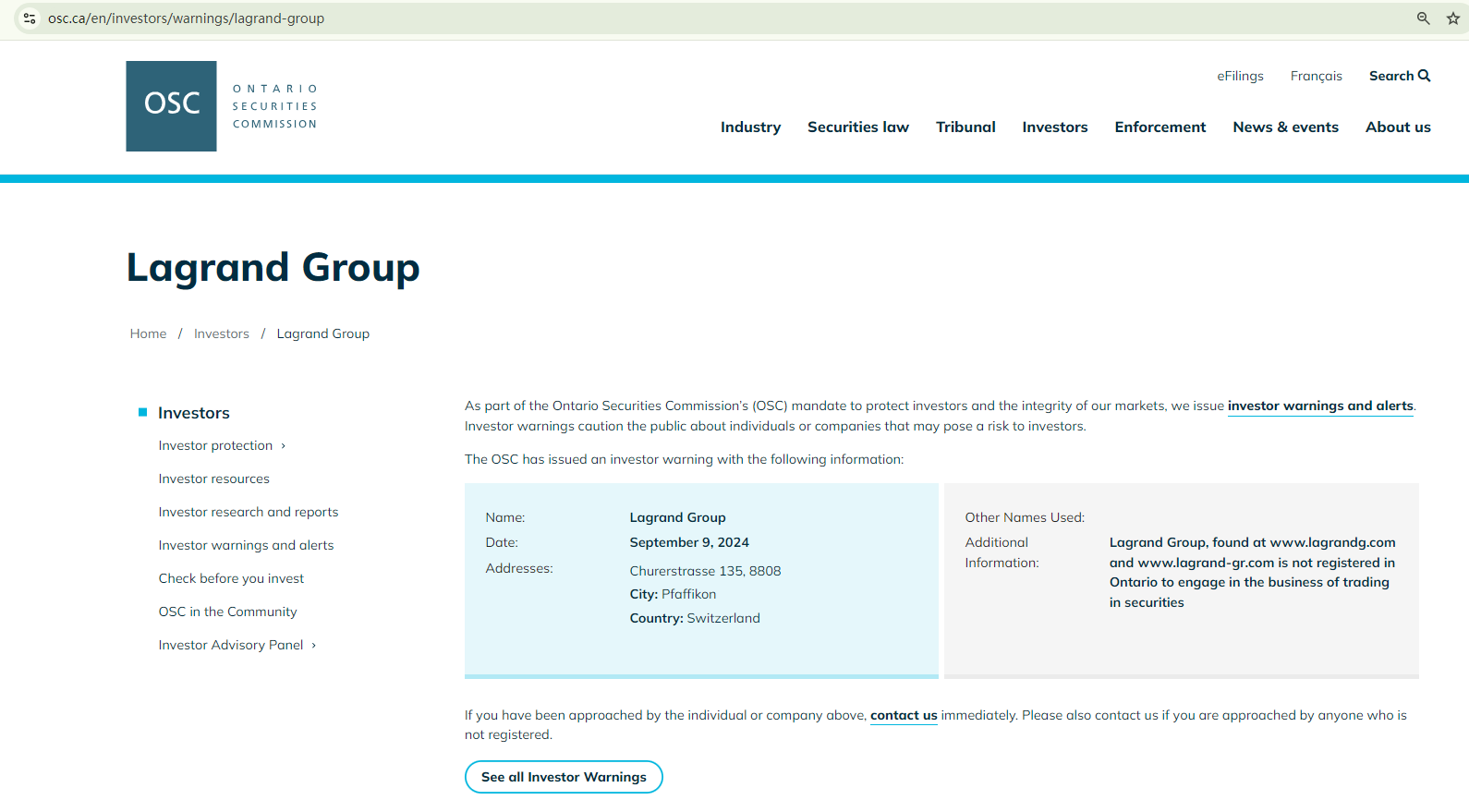Open the Tribunal menu
Screen dimensions: 1469x812
coord(965,127)
